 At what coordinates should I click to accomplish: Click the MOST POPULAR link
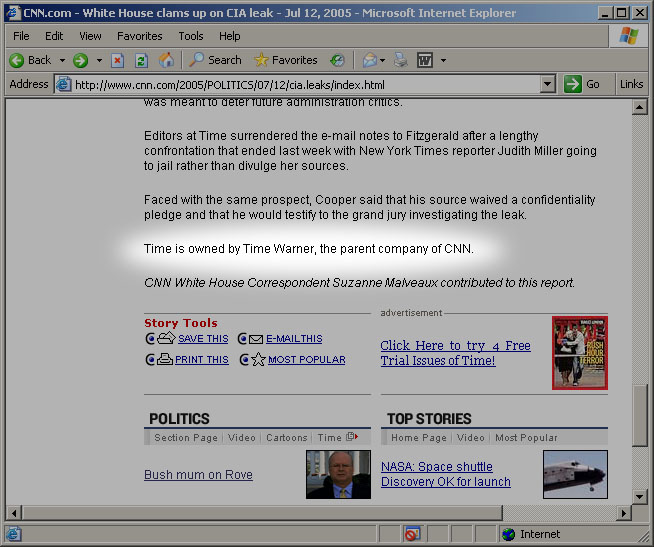tap(307, 360)
